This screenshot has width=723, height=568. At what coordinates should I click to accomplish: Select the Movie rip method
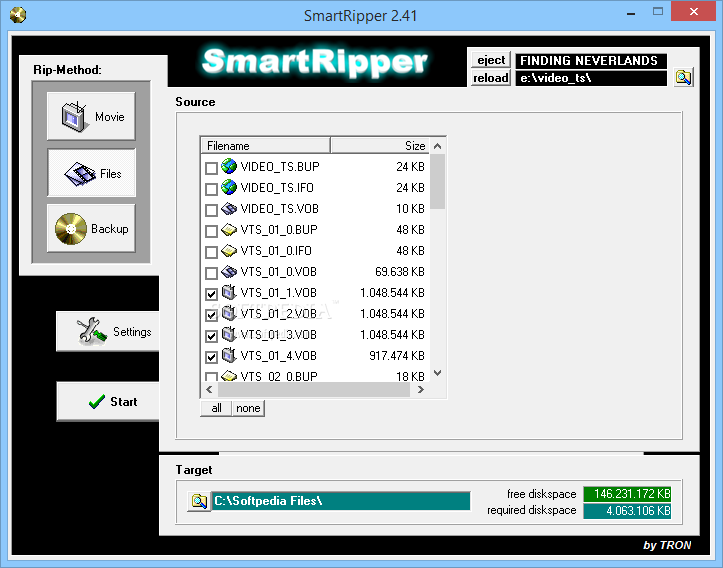pyautogui.click(x=91, y=116)
